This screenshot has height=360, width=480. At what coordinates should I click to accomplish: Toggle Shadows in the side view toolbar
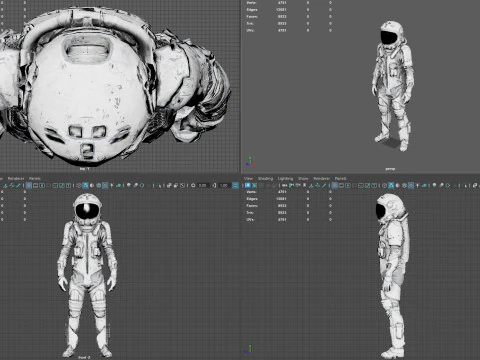click(424, 185)
